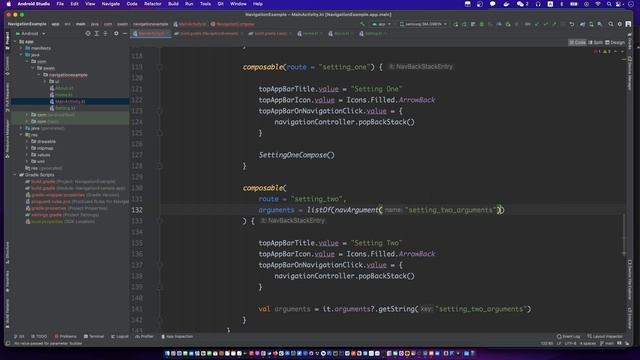Collapse the res folder node
640x360 pixels.
[x=21, y=135]
